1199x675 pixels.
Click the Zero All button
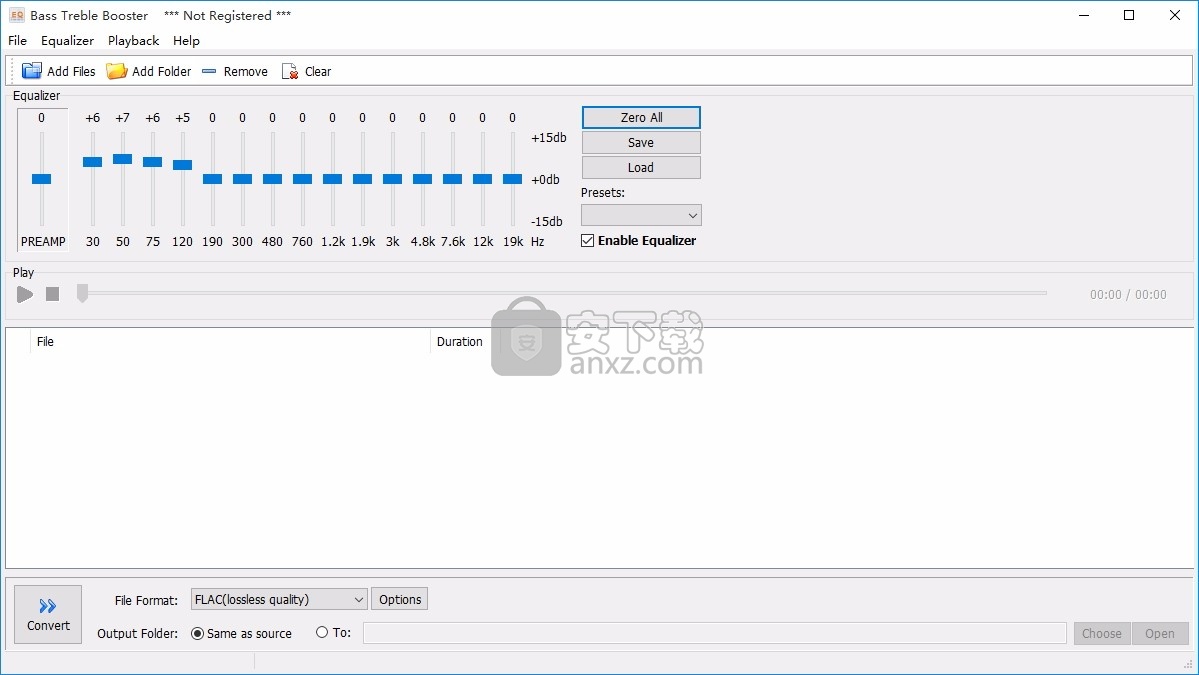[x=641, y=118]
